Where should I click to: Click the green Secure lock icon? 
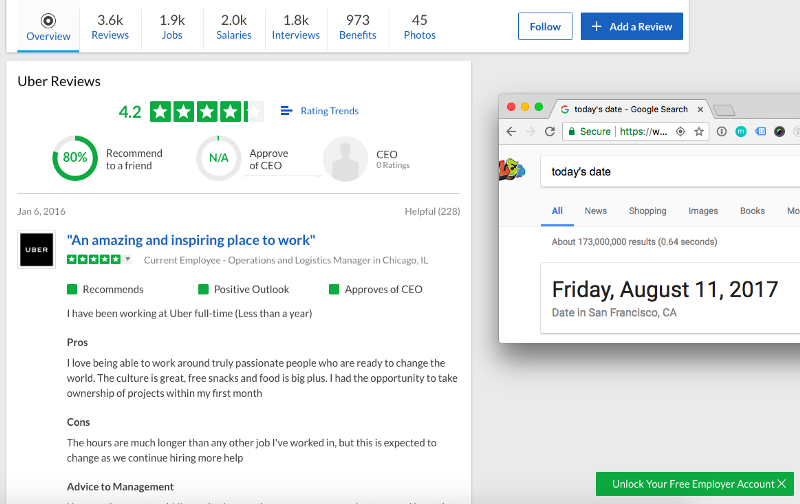point(571,131)
